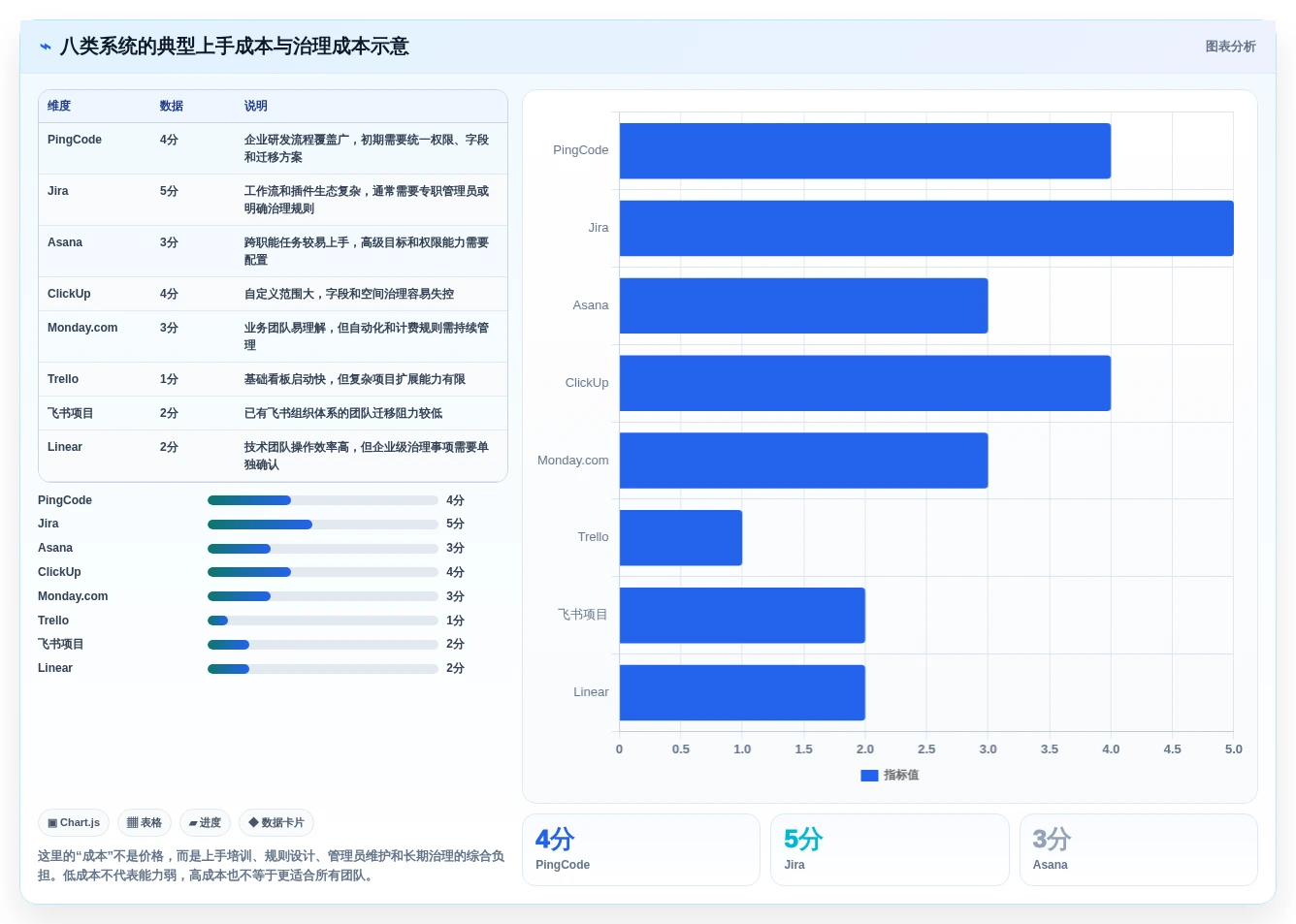This screenshot has height=924, width=1296.
Task: Click the Monday.com bar in chart
Action: (x=804, y=461)
